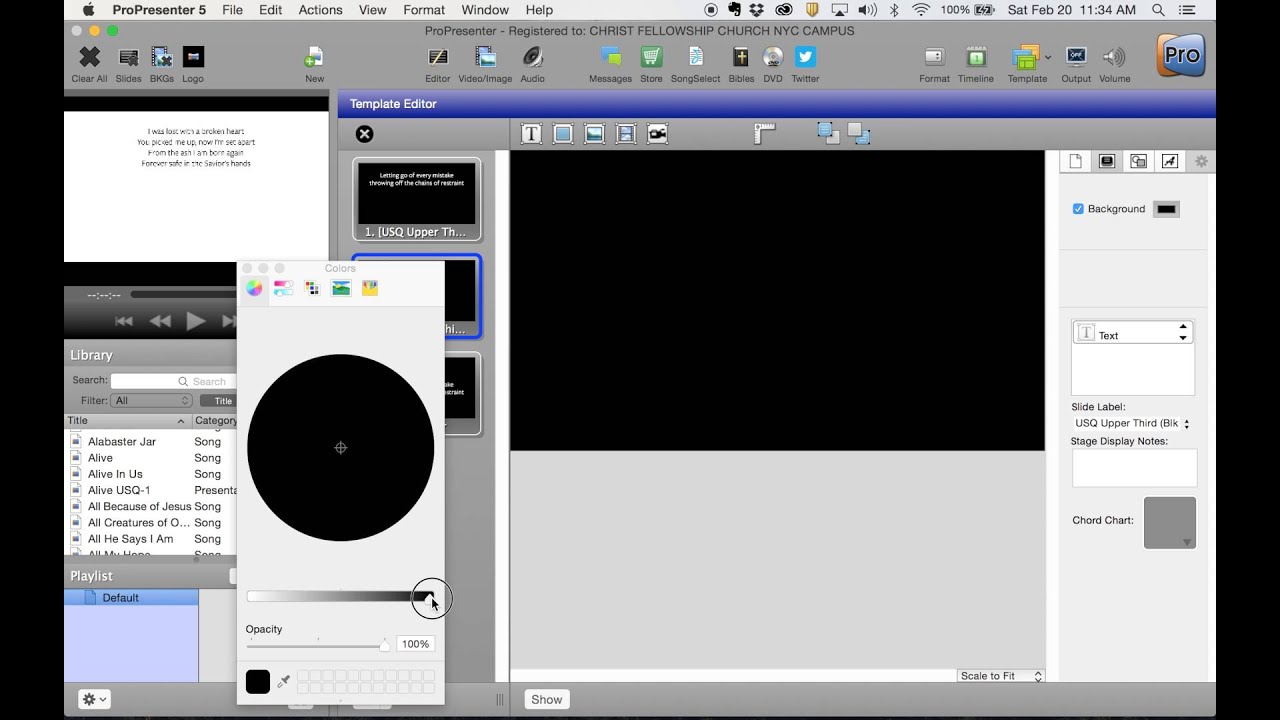
Task: Click the Output toolbar icon
Action: click(x=1076, y=58)
